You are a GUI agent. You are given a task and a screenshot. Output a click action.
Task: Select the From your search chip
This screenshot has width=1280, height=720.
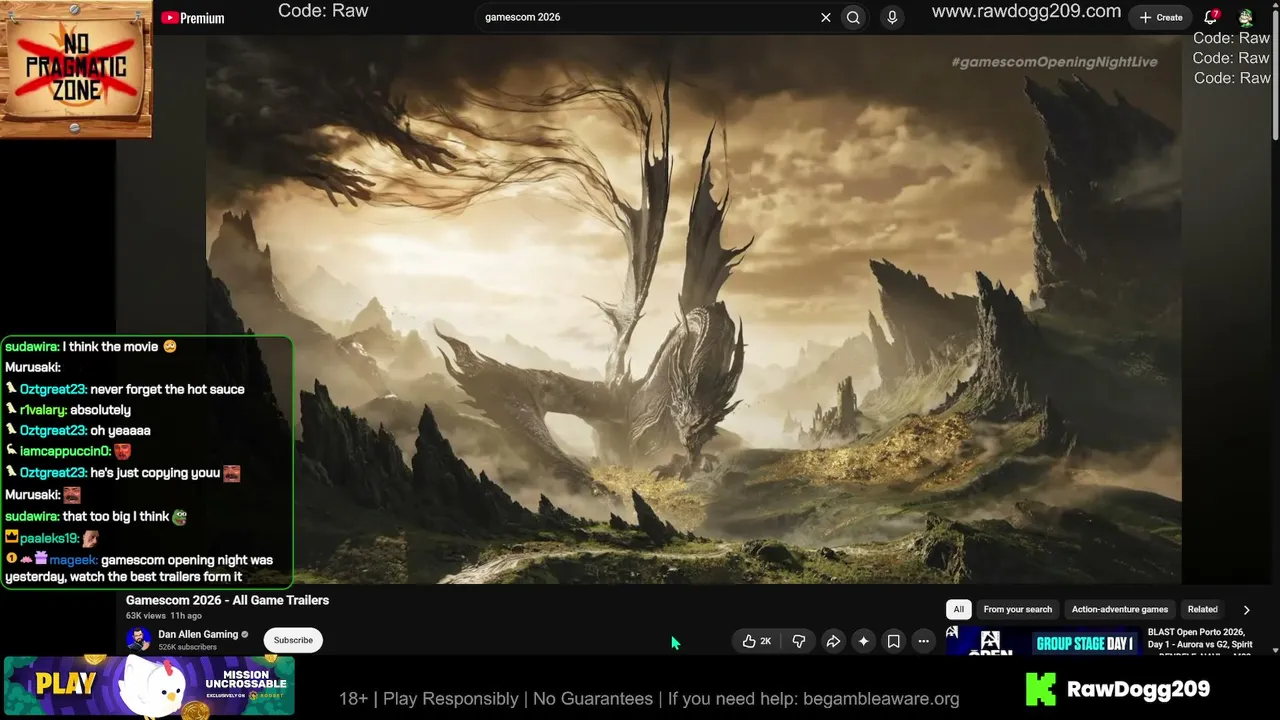pos(1018,609)
